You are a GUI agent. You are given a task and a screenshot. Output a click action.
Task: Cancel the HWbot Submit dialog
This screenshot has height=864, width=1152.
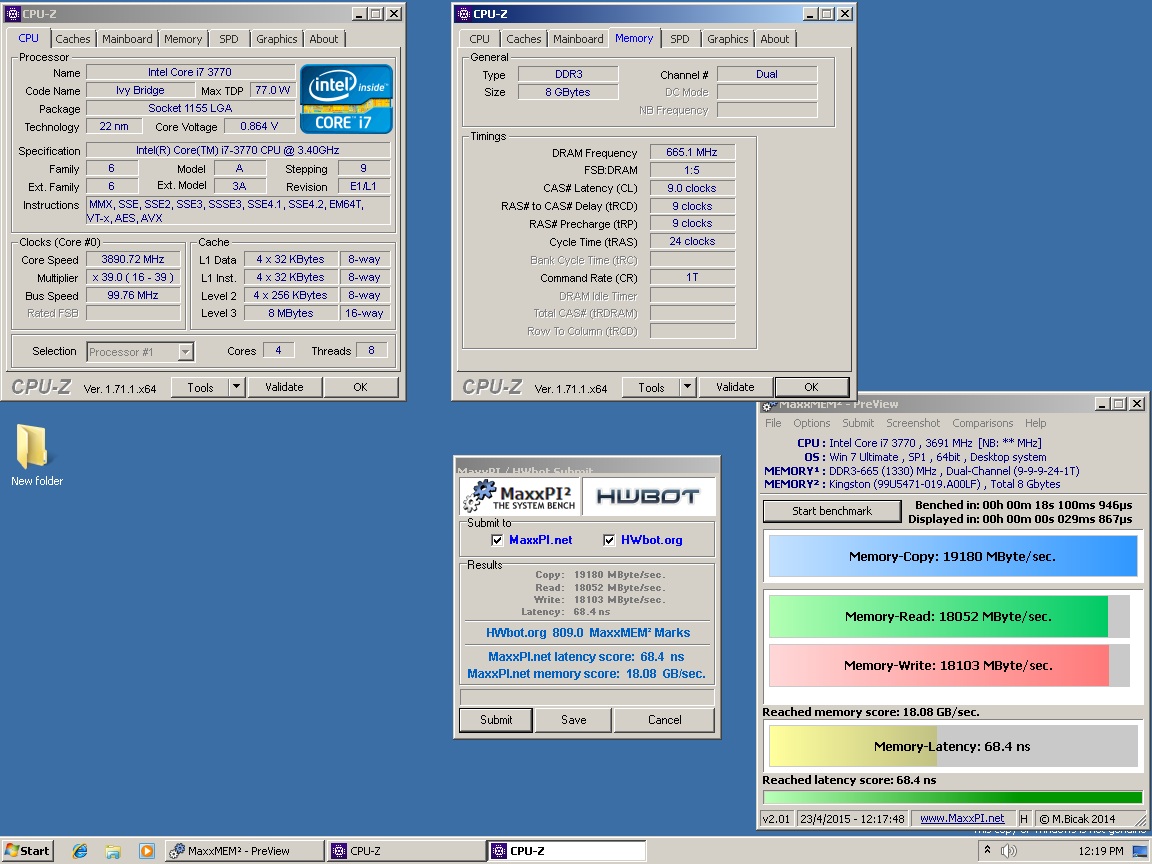pyautogui.click(x=664, y=720)
